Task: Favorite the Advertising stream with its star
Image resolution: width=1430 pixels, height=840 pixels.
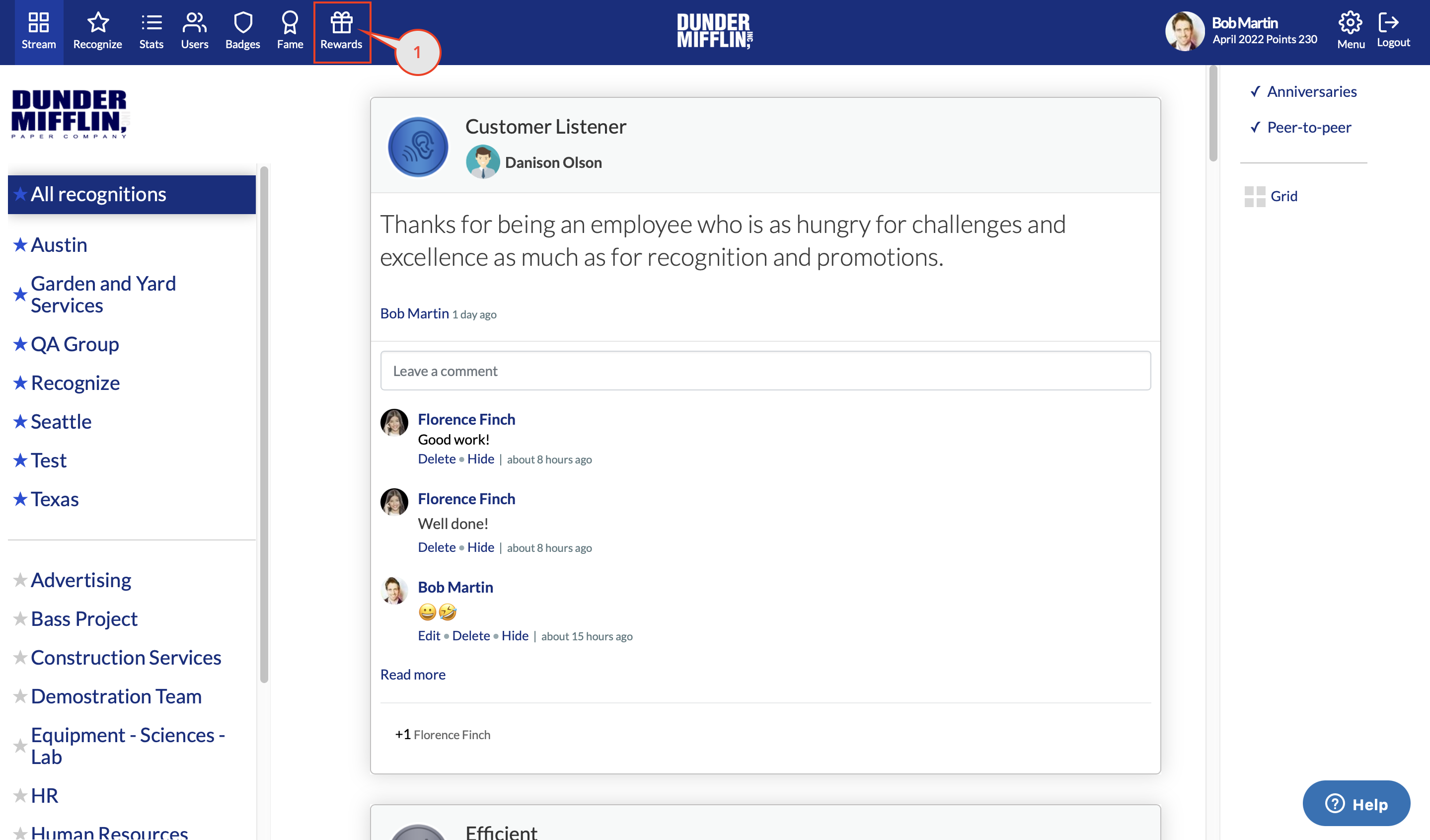Action: coord(20,580)
